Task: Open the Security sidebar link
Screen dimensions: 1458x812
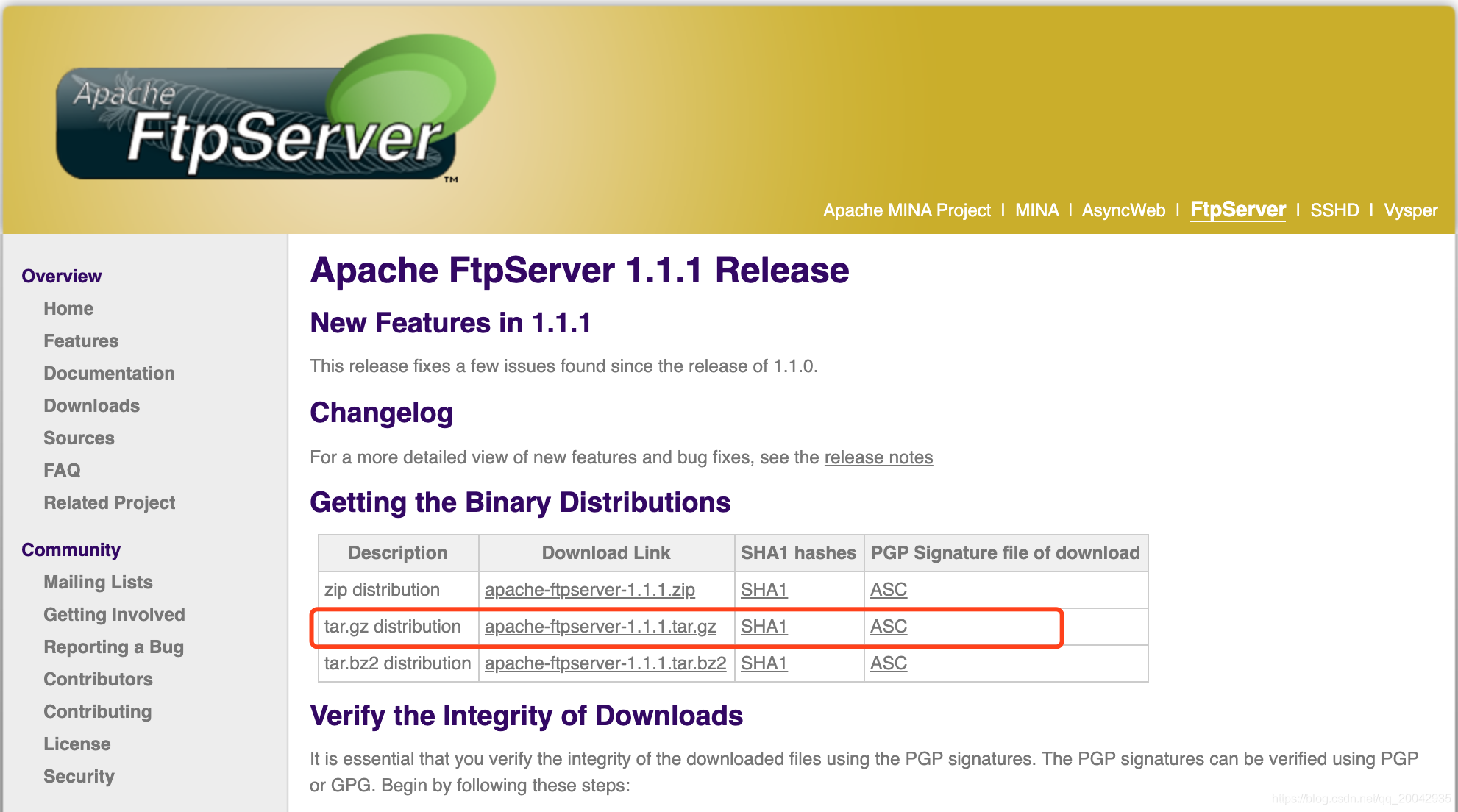Action: click(79, 776)
